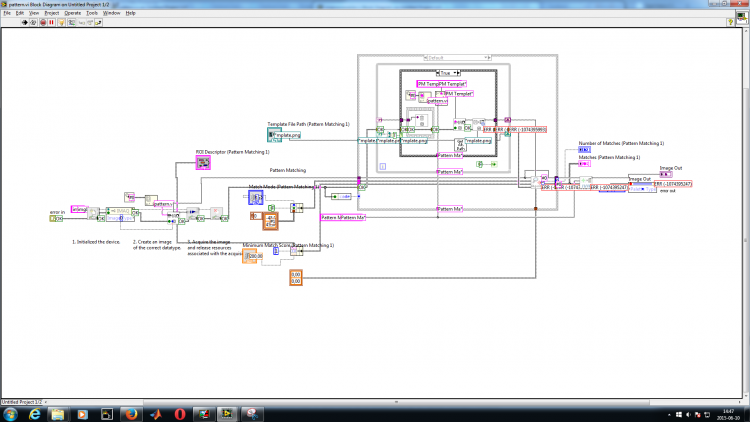Click the ROI Descriptor terminal icon

(x=203, y=163)
